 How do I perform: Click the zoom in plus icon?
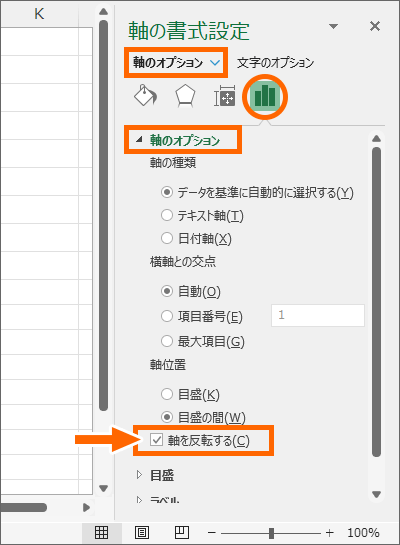coord(329,532)
